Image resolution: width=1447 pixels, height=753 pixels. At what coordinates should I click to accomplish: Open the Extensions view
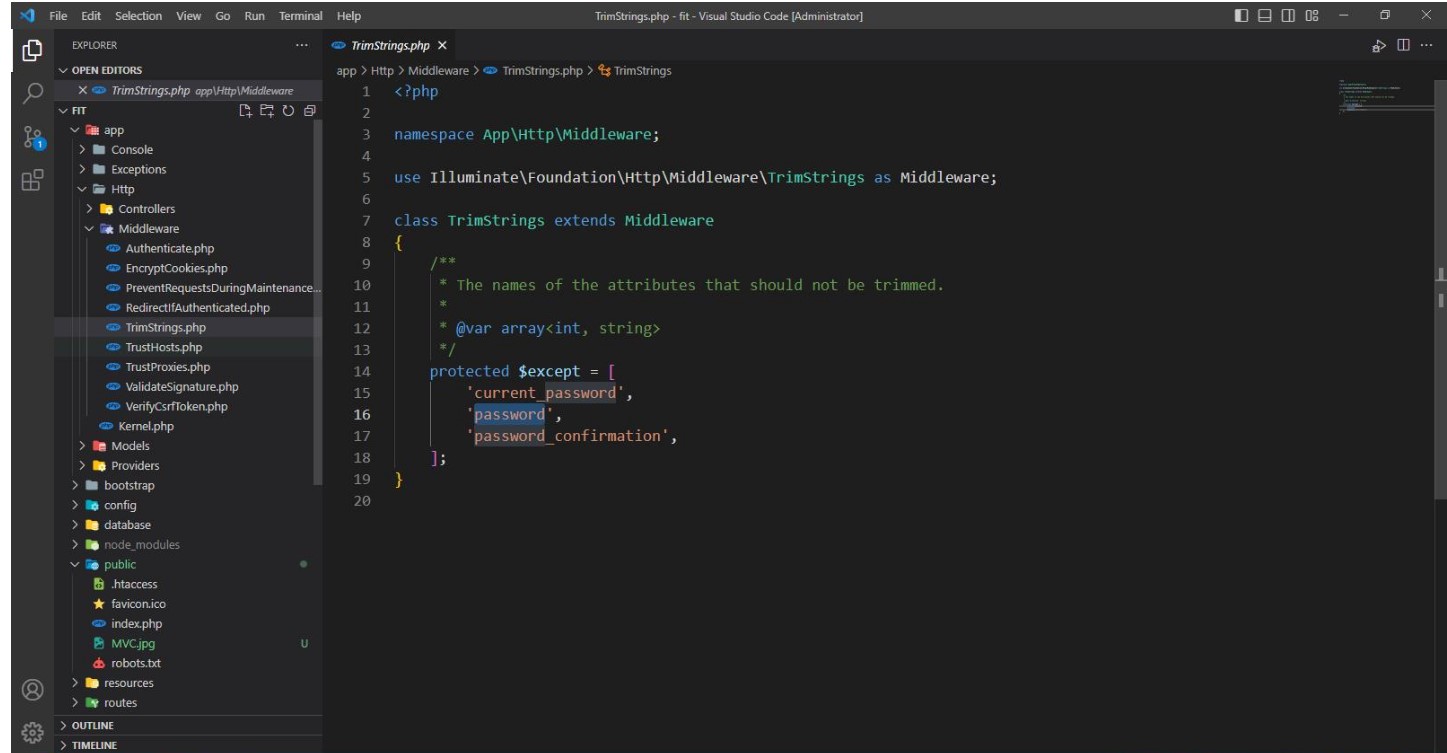[x=33, y=180]
